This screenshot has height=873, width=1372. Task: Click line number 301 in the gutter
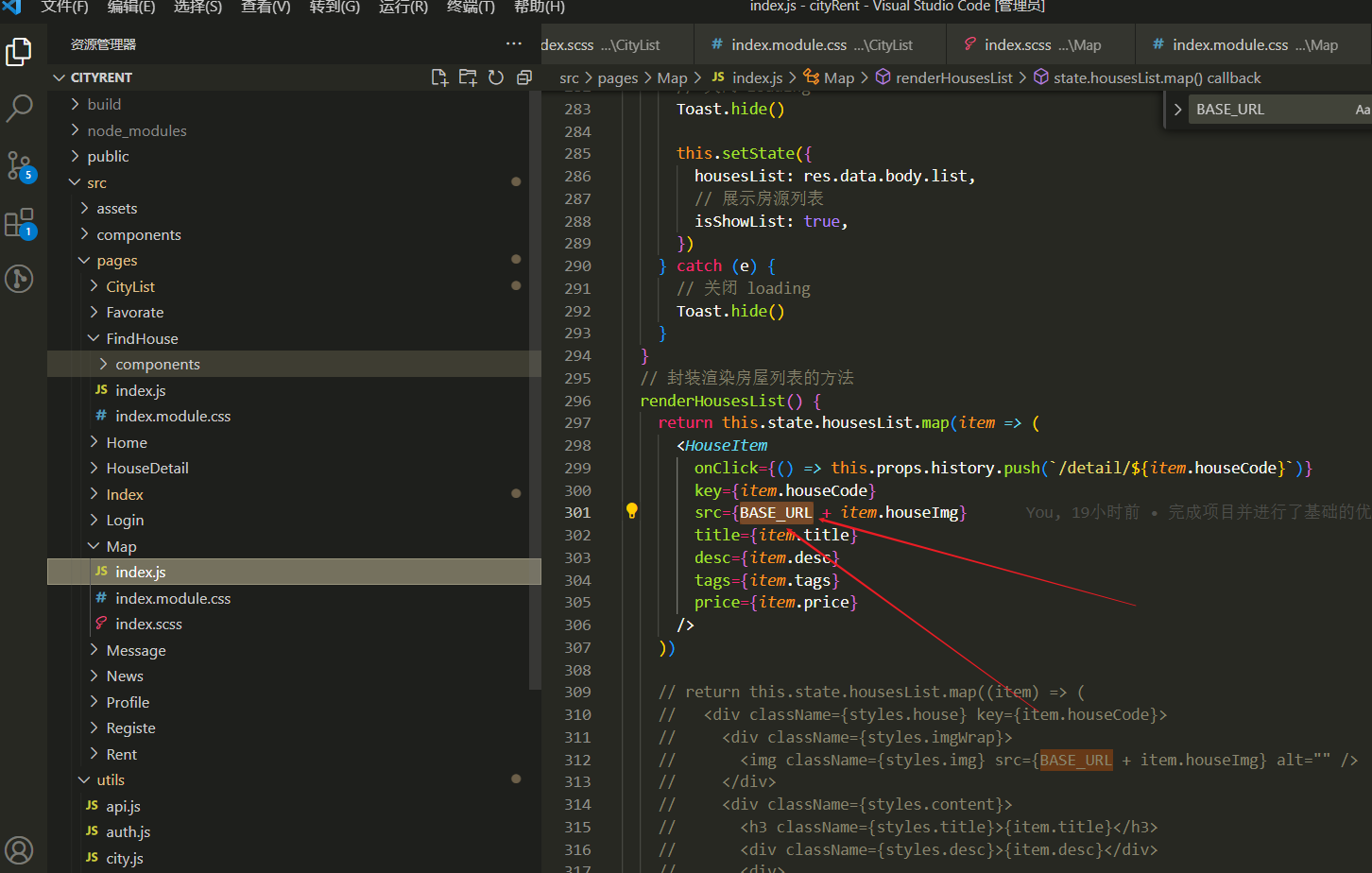click(577, 512)
